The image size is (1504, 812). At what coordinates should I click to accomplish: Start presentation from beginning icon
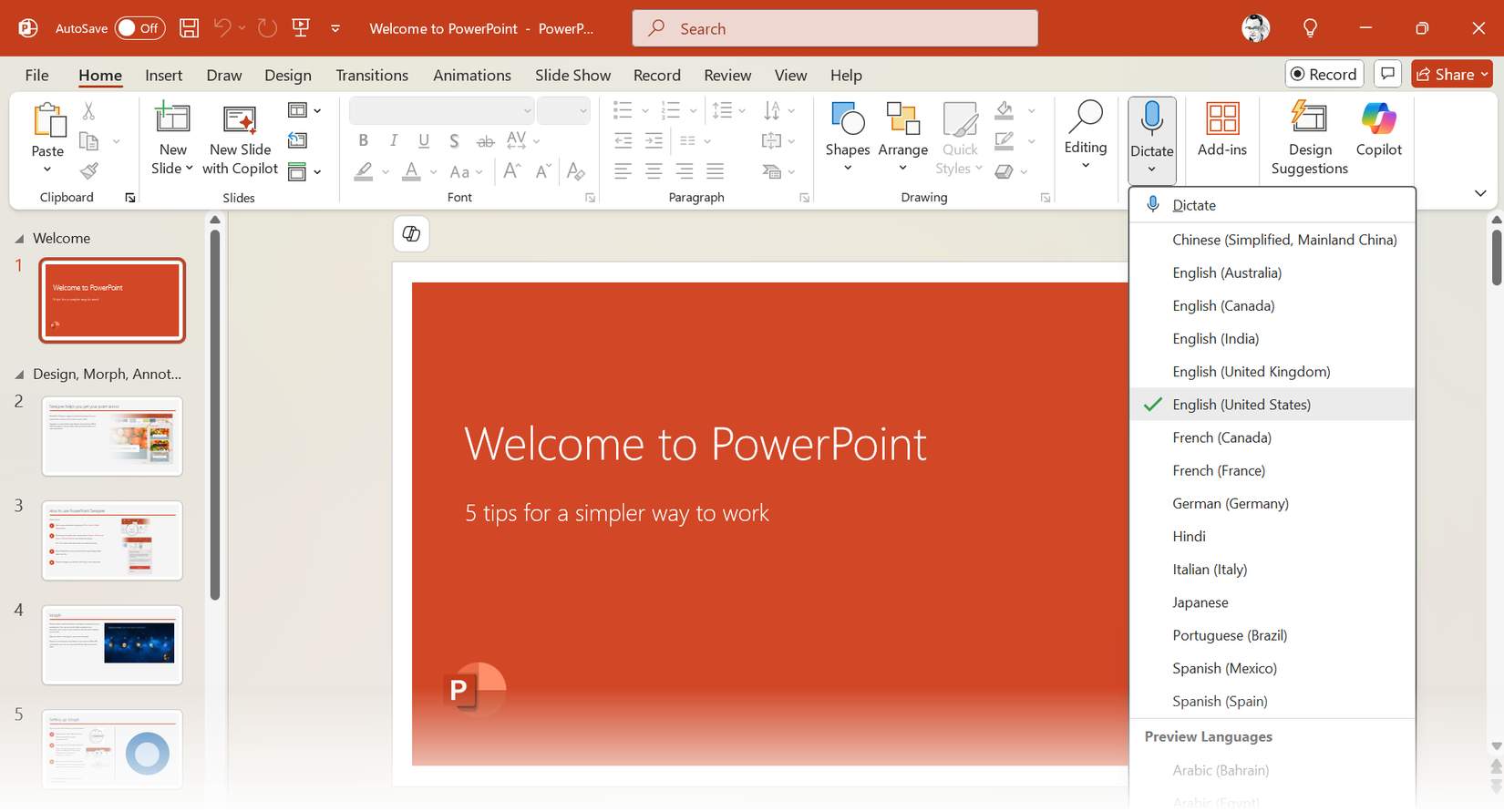point(301,28)
